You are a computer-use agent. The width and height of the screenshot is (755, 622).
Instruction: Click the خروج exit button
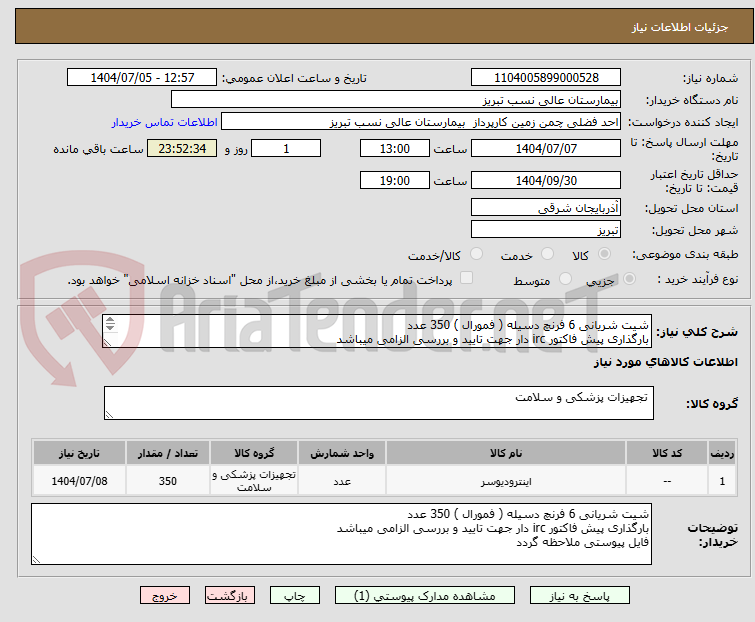[165, 596]
